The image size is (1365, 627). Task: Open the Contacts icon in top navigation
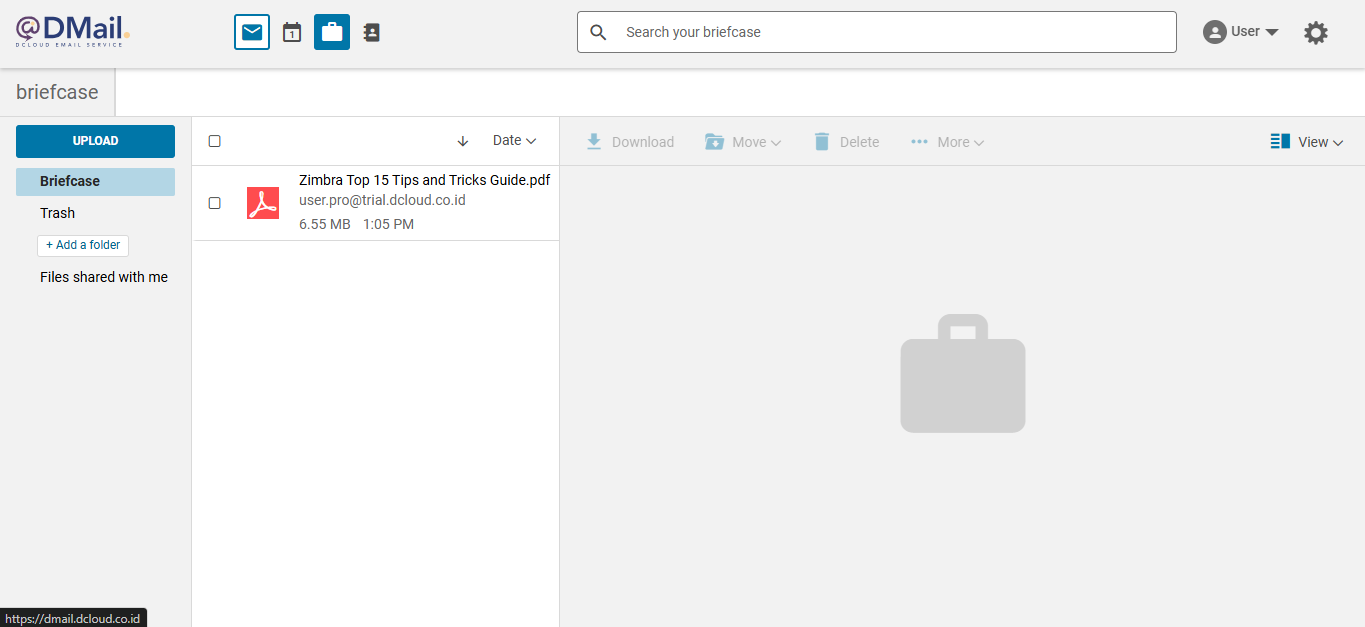(372, 32)
